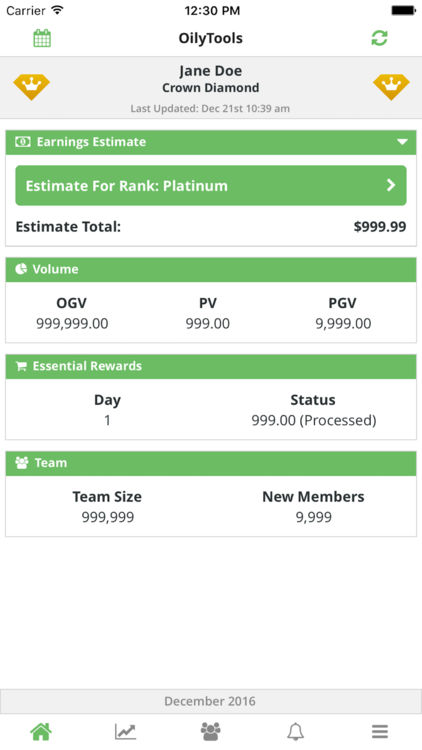
Task: Tap the Essential Rewards section header
Action: tap(211, 366)
